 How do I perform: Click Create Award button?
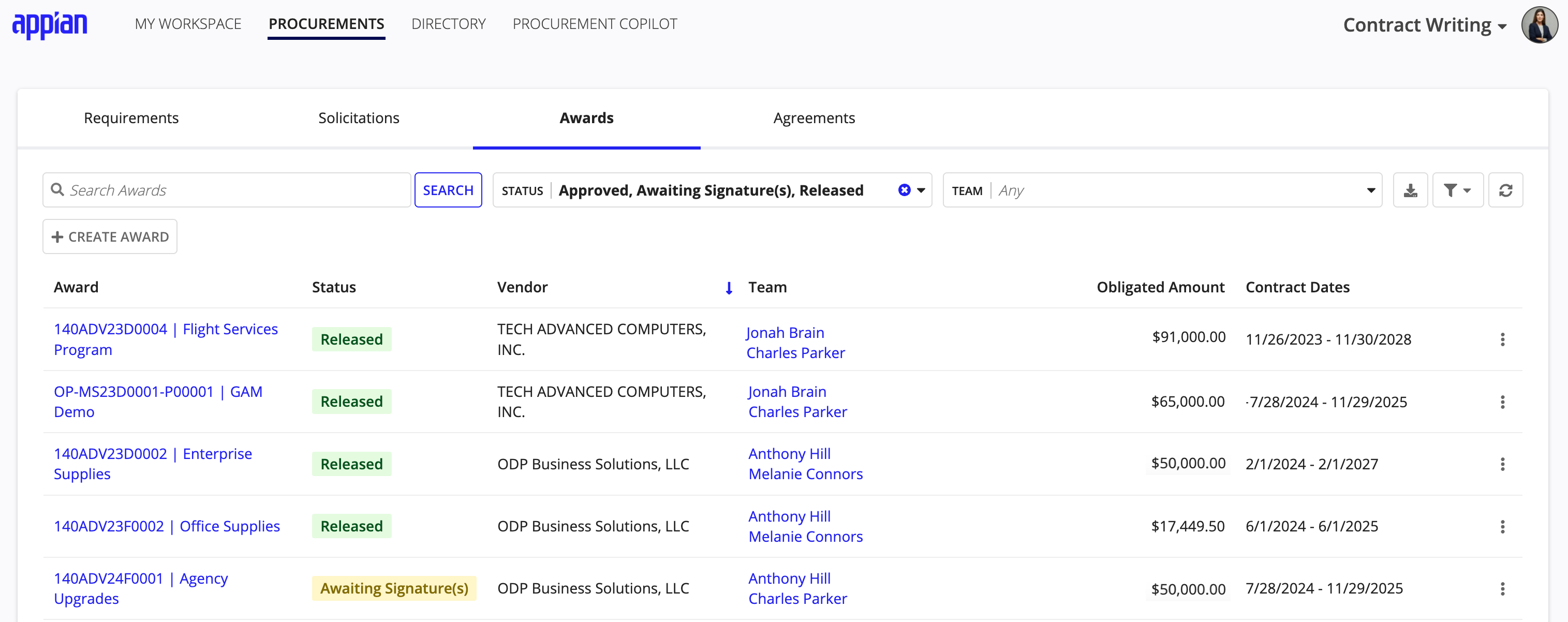pyautogui.click(x=110, y=237)
